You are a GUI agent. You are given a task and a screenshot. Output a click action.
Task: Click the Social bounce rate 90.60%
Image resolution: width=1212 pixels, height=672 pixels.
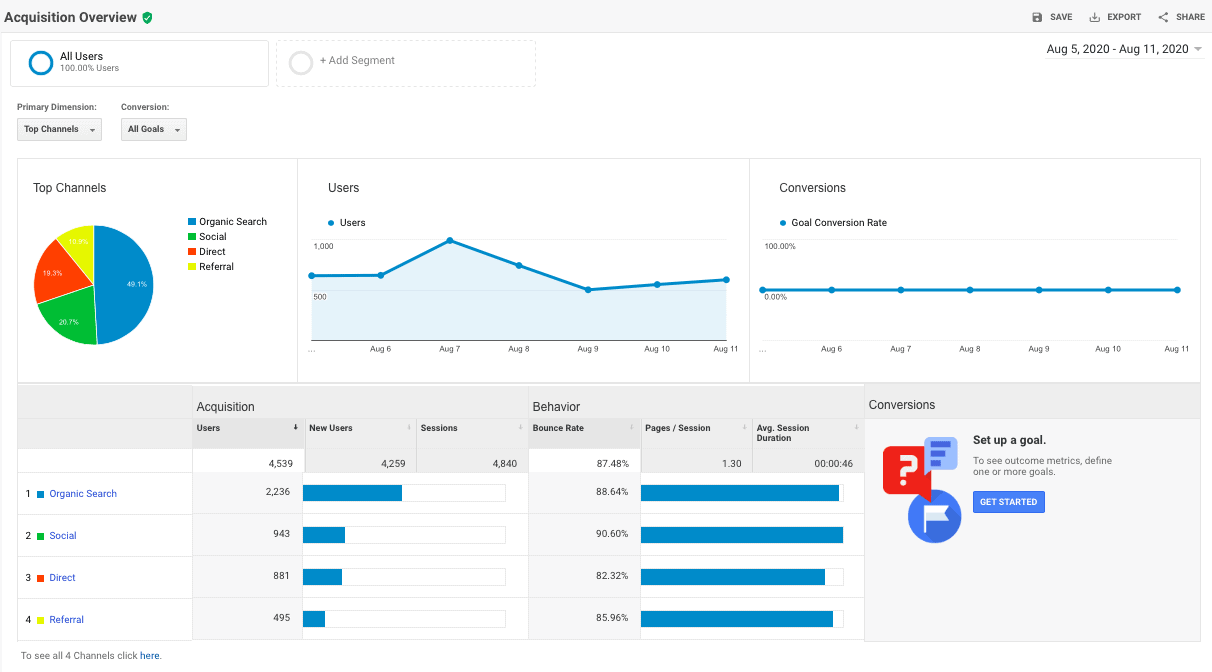[x=612, y=534]
